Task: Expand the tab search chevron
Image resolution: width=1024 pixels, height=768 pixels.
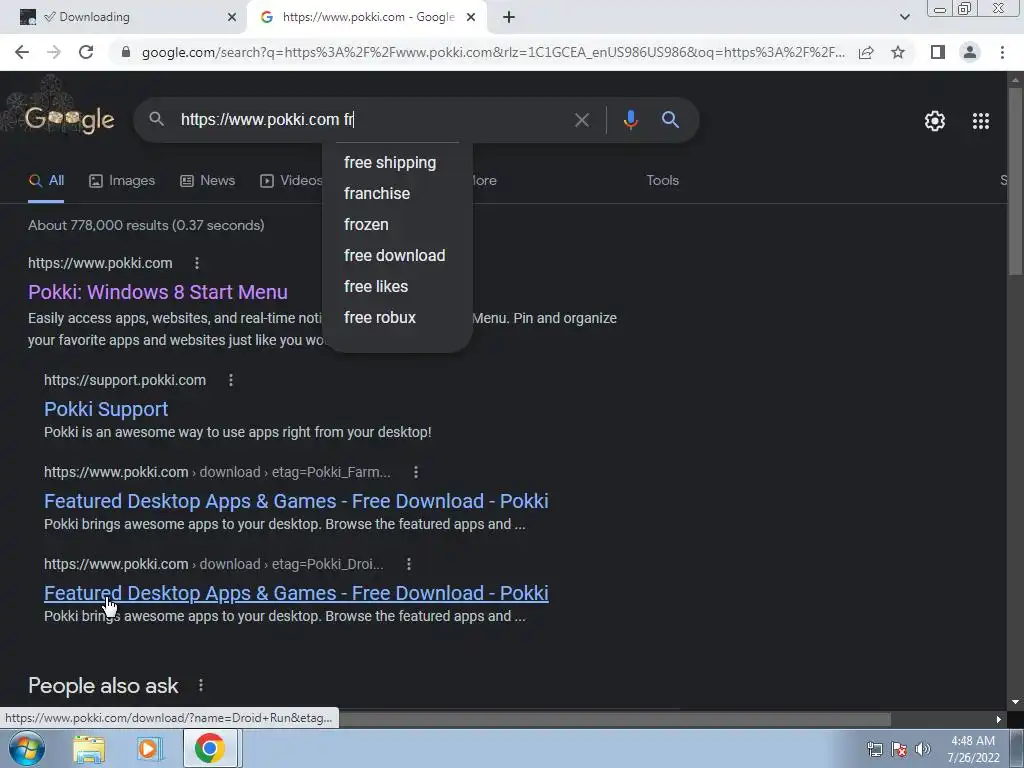Action: [x=904, y=17]
